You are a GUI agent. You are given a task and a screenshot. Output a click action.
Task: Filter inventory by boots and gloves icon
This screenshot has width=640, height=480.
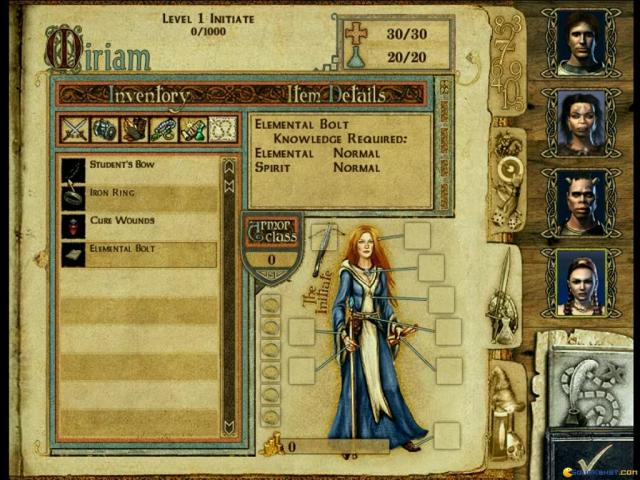coord(134,129)
